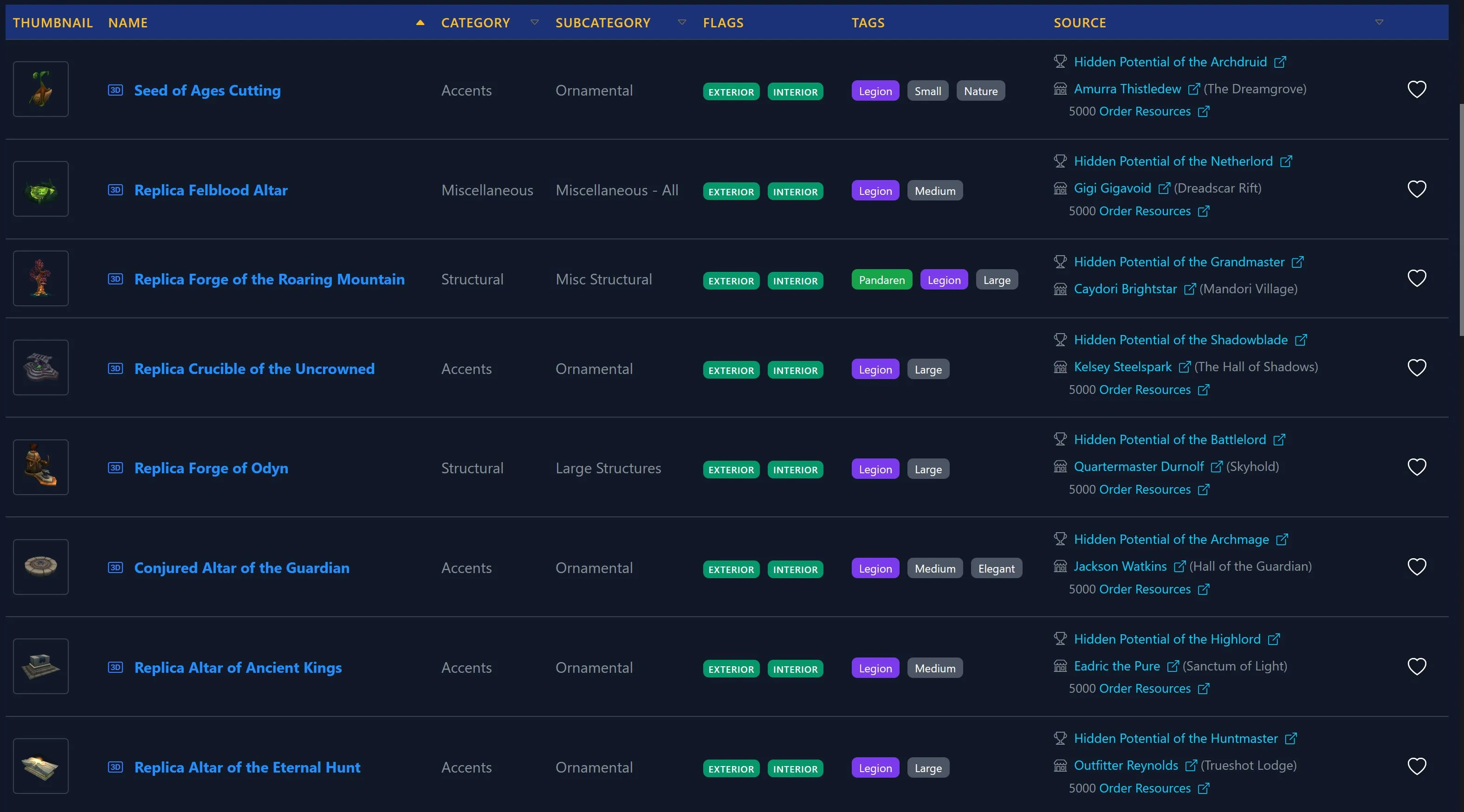
Task: Toggle heart favorite for Conjured Altar of the Guardian
Action: pyautogui.click(x=1416, y=567)
